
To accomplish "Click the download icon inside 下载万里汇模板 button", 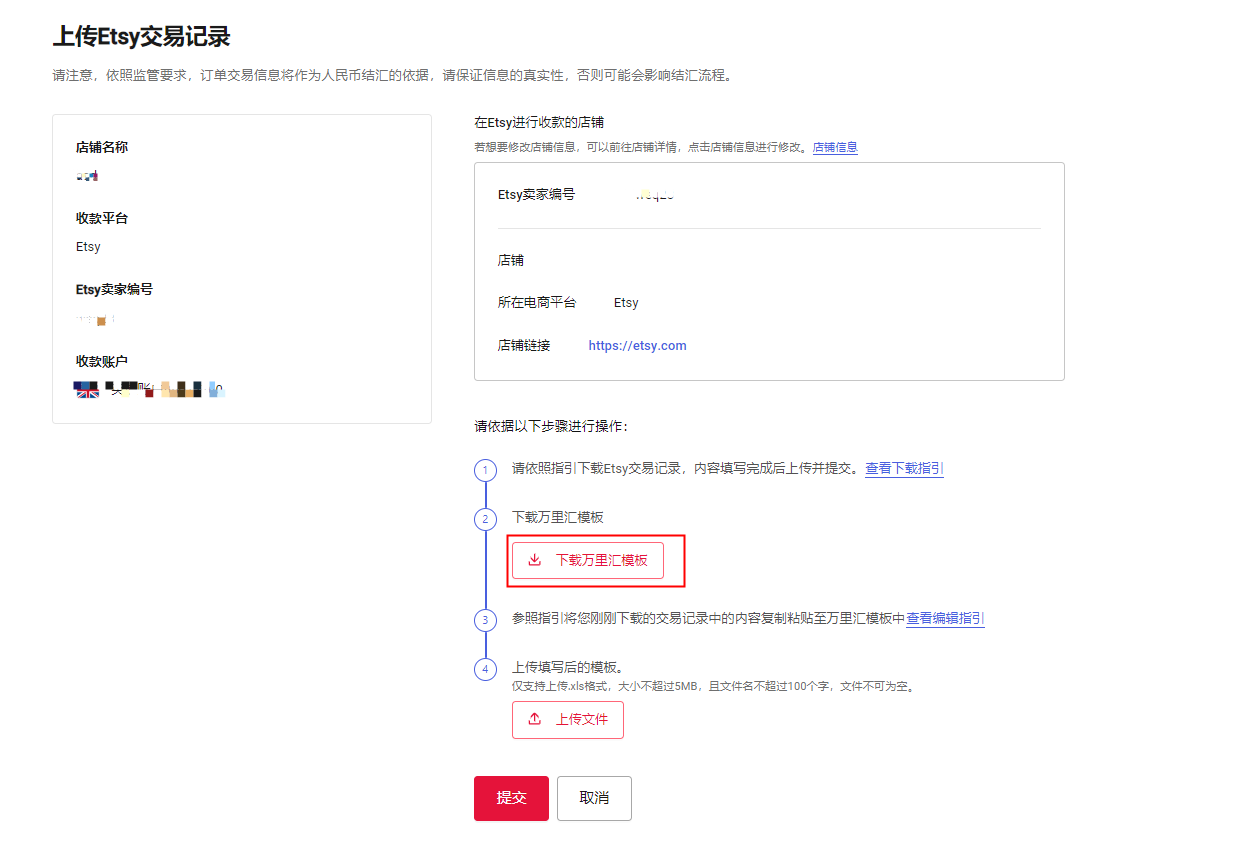I will (533, 560).
